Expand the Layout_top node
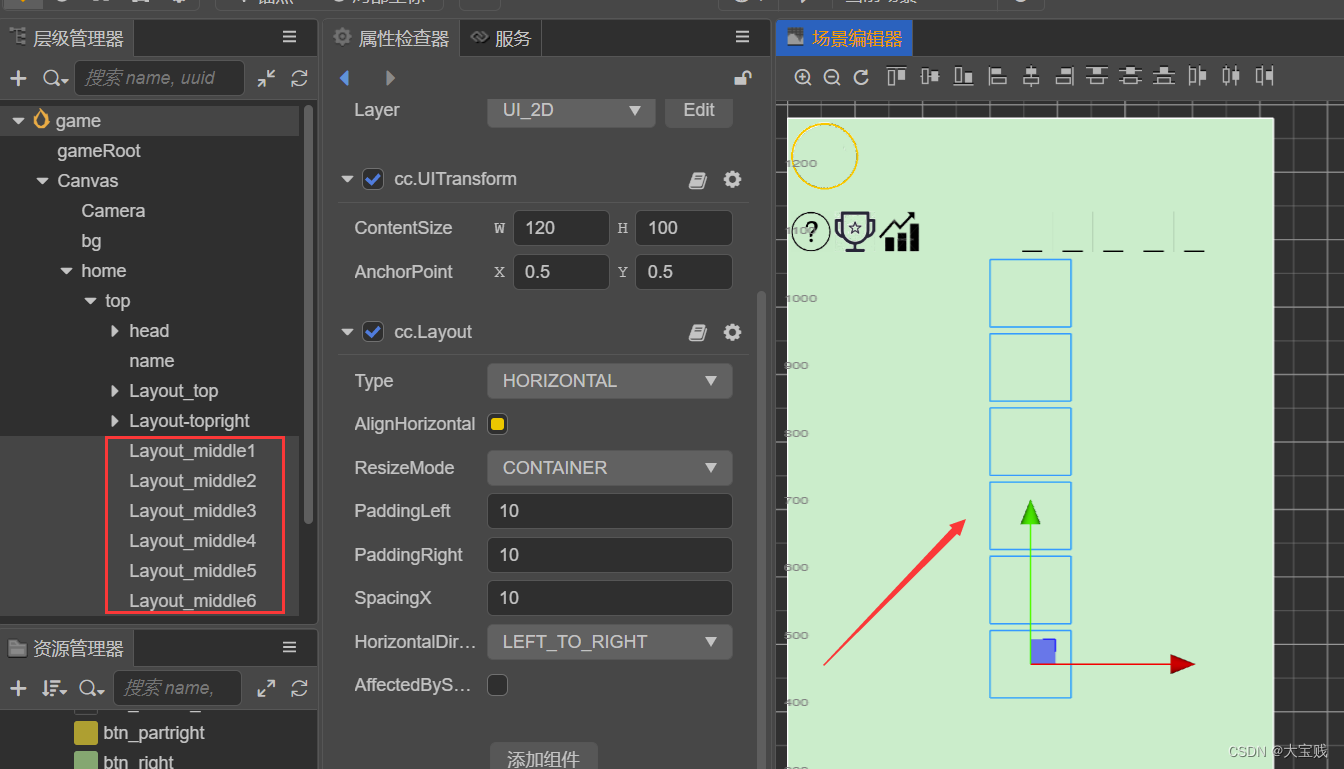 115,391
